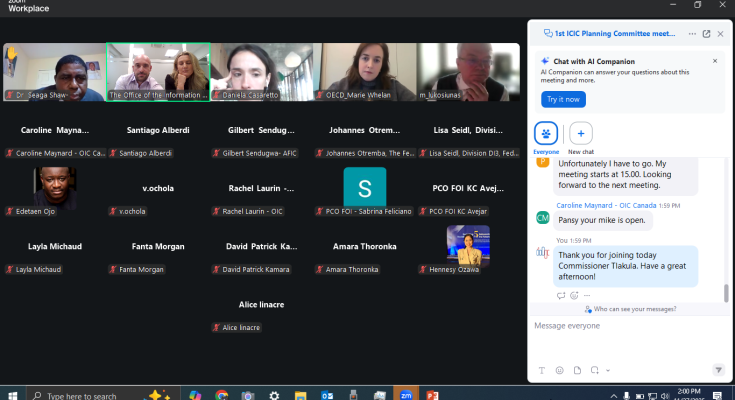This screenshot has height=400, width=735.
Task: Open the emoji picker in chat
Action: click(559, 370)
